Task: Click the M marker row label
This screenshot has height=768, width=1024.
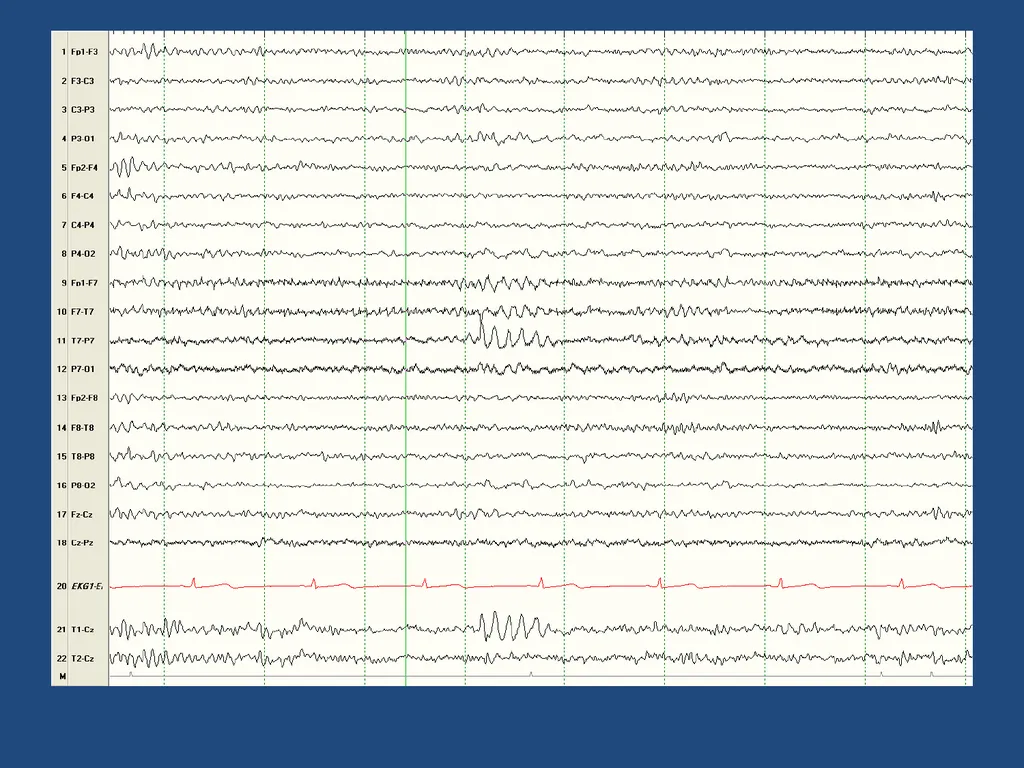Action: (x=63, y=677)
